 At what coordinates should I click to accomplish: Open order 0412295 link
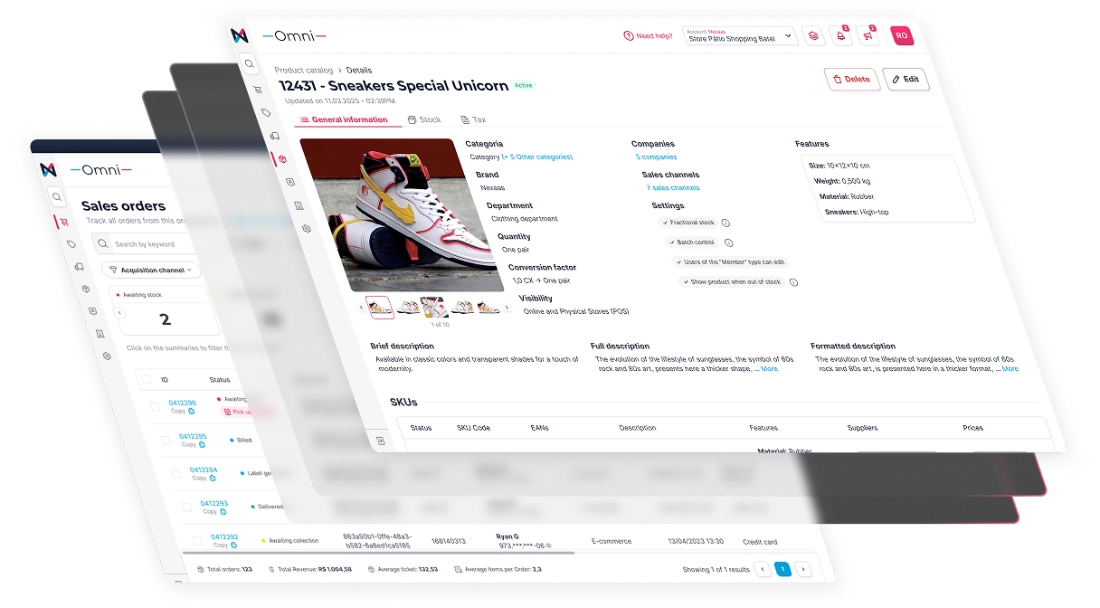192,436
